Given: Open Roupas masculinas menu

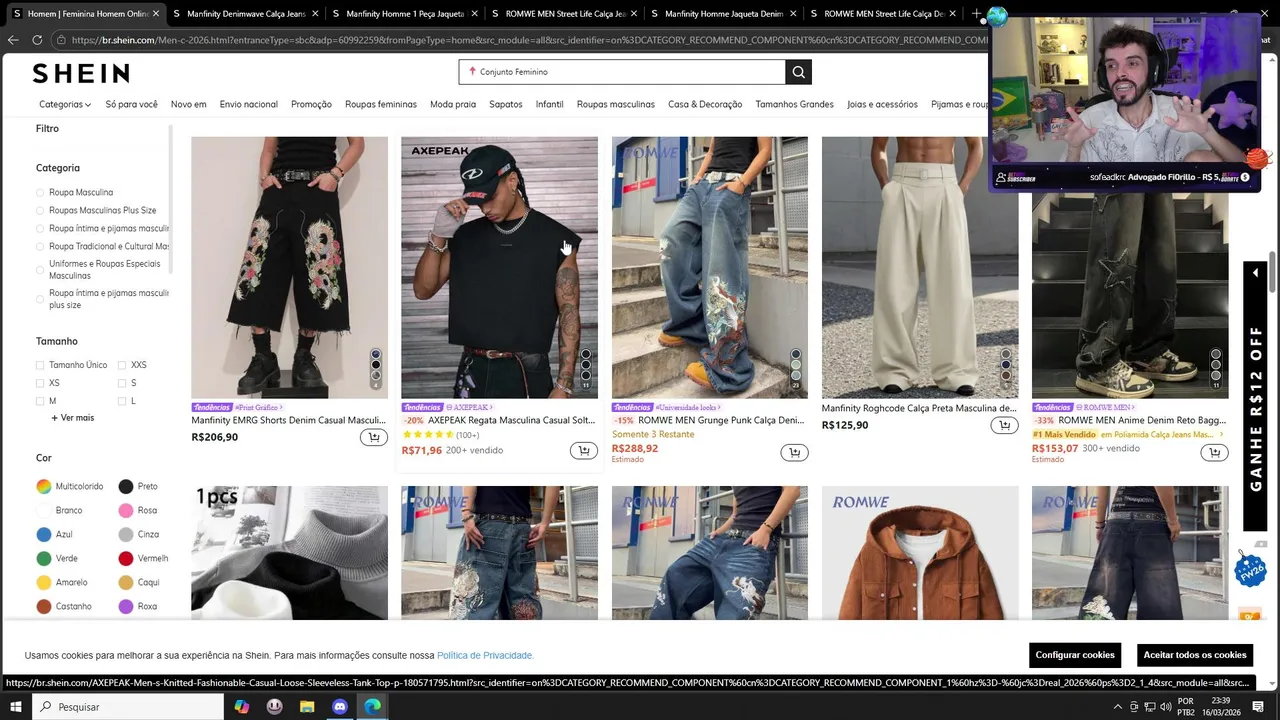Looking at the screenshot, I should (x=615, y=104).
